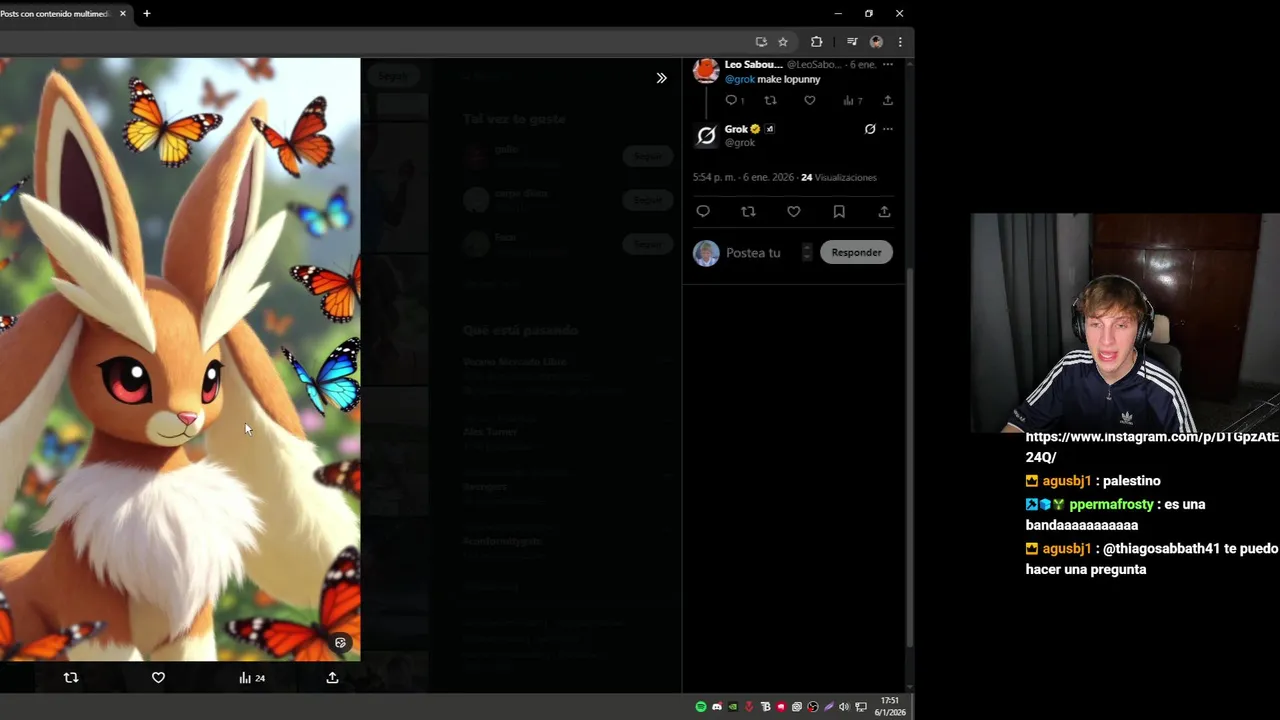The height and width of the screenshot is (720, 1280).
Task: Open NVIDIA icon in system tray
Action: [x=732, y=707]
